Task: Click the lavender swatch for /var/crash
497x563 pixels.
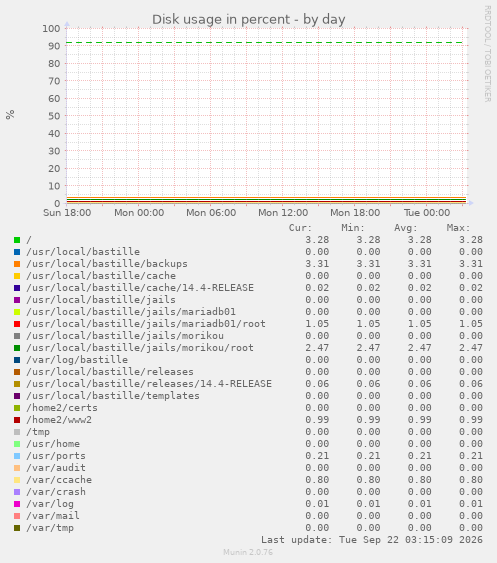Action: coord(17,492)
